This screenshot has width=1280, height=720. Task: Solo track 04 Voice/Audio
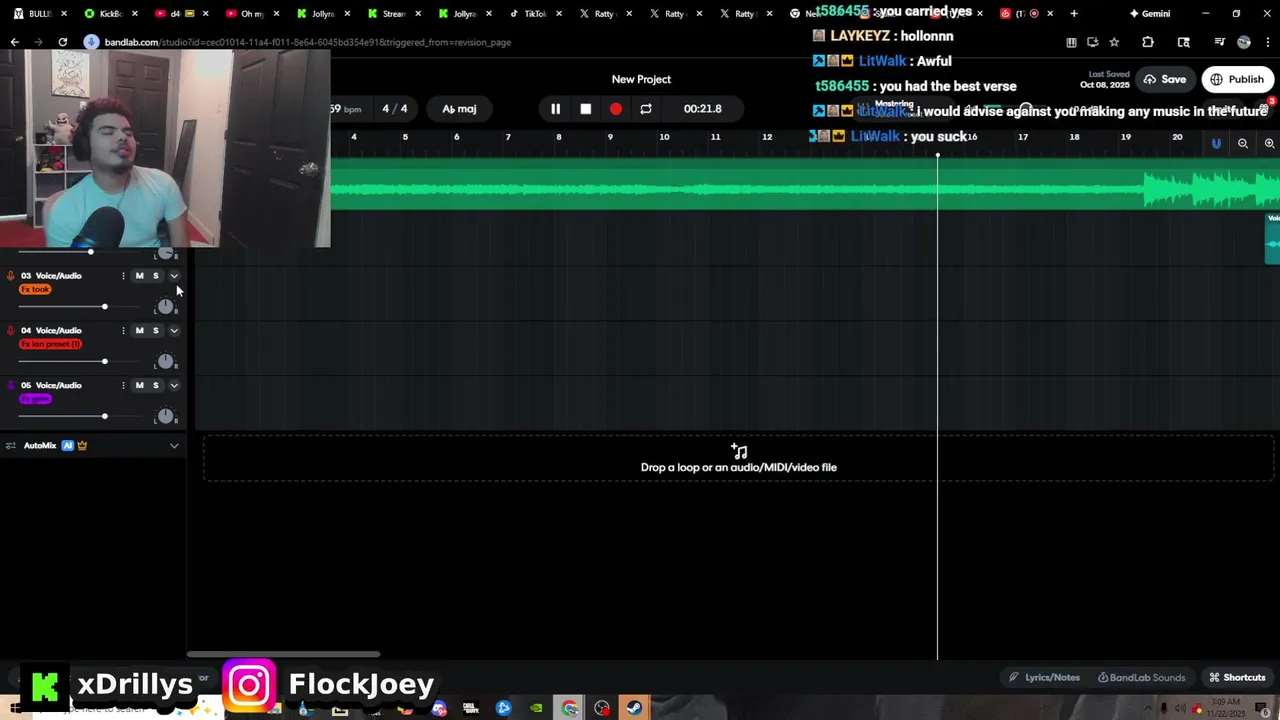coord(155,331)
